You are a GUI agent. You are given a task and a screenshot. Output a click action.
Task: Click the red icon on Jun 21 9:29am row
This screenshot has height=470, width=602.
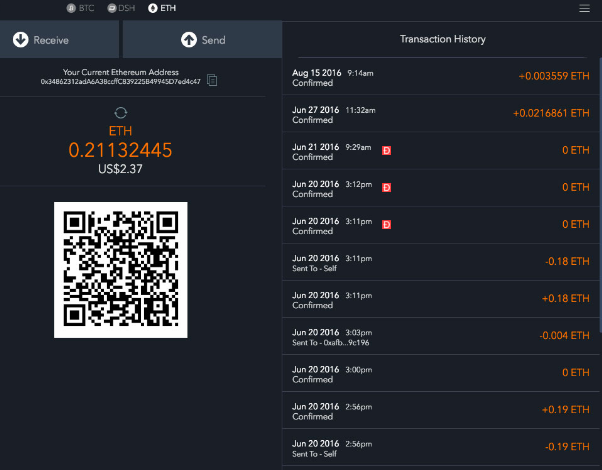pos(387,151)
